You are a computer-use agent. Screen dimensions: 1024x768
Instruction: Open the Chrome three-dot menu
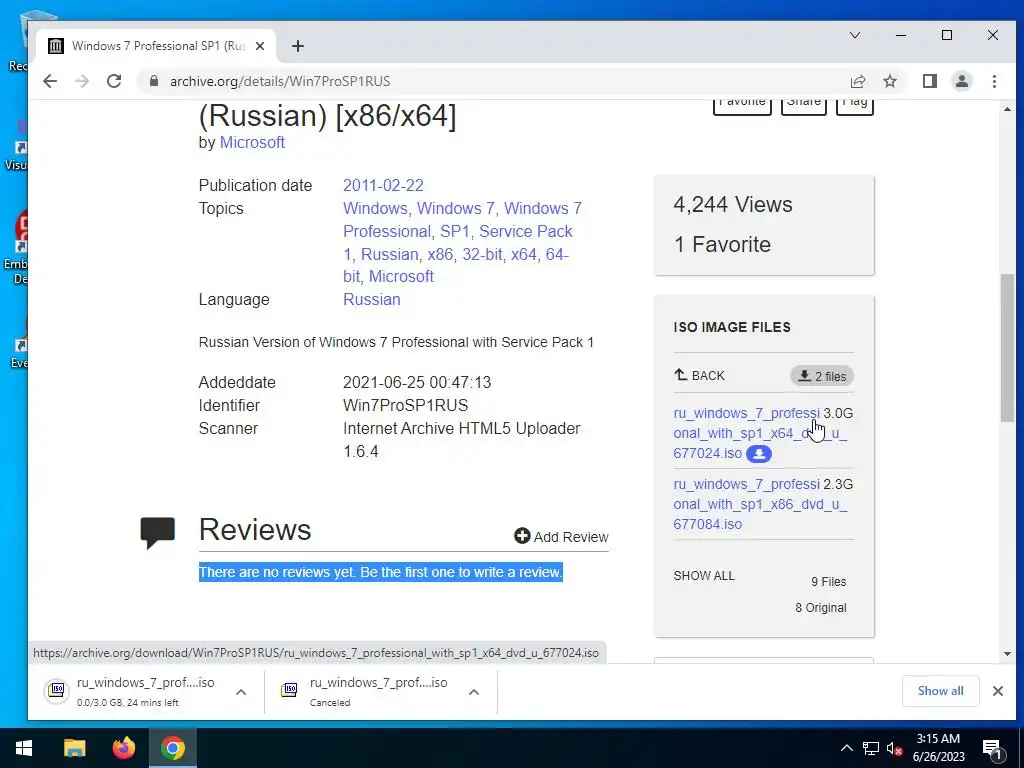tap(994, 81)
